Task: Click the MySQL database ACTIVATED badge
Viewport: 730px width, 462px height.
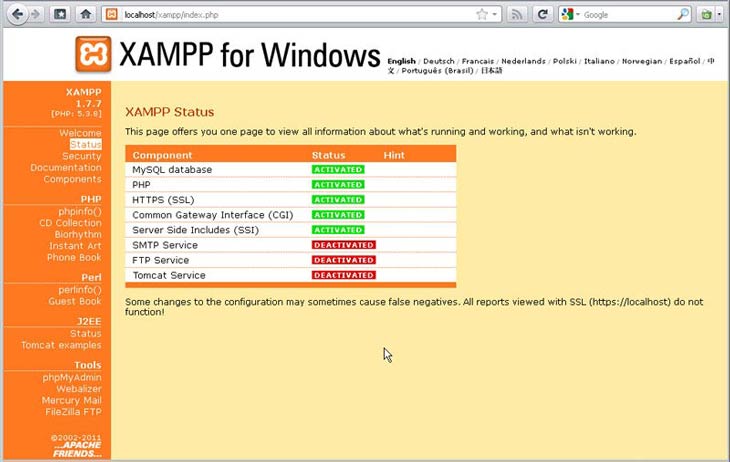Action: coord(338,170)
